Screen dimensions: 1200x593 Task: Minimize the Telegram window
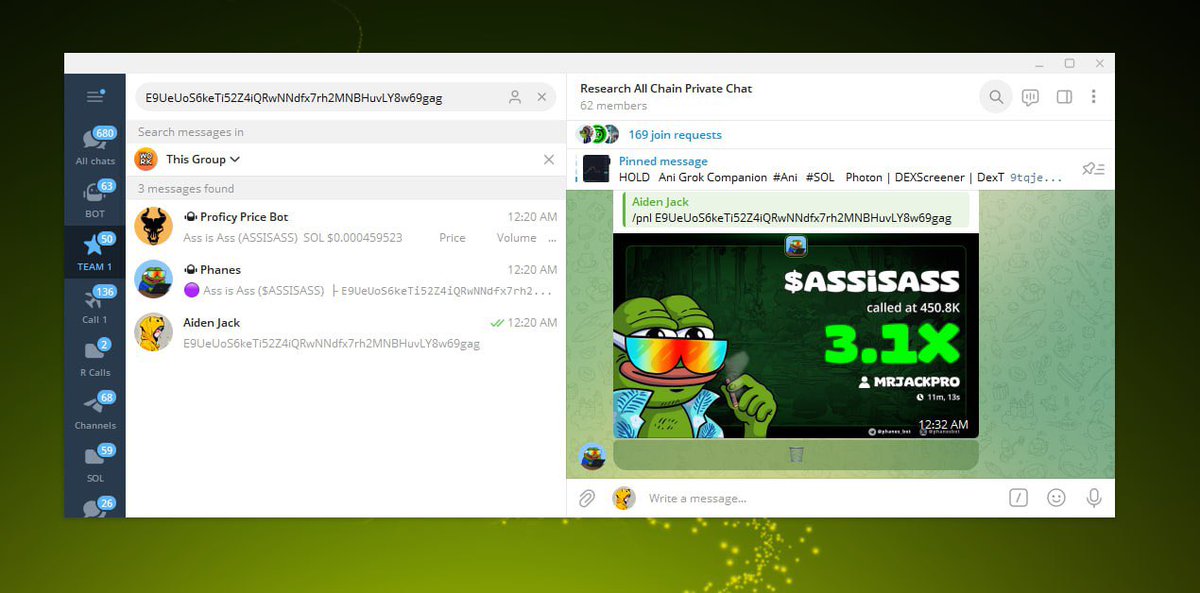tap(1038, 63)
